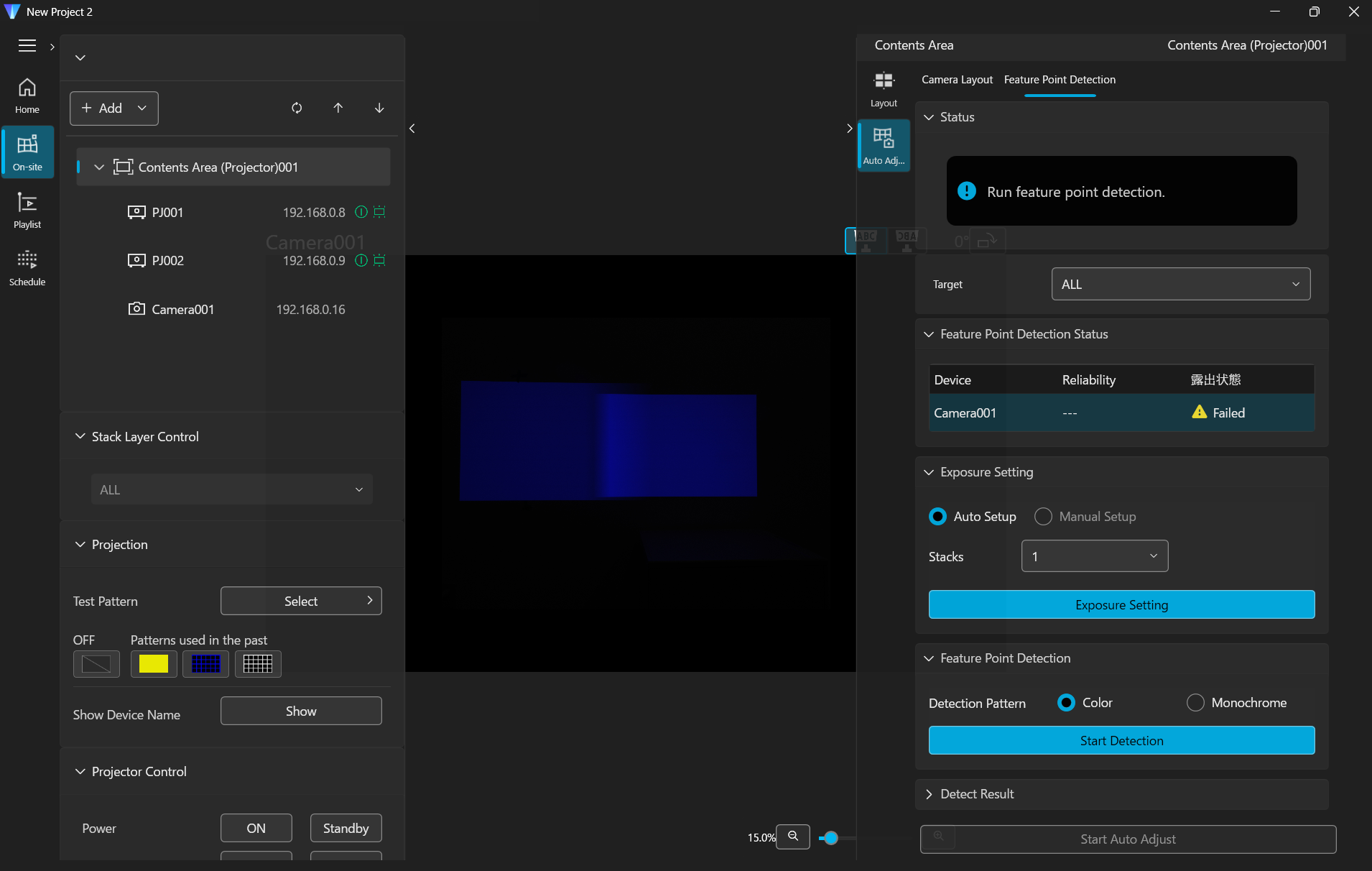This screenshot has height=871, width=1372.
Task: Move selected item down with arrow icon
Action: tap(379, 108)
